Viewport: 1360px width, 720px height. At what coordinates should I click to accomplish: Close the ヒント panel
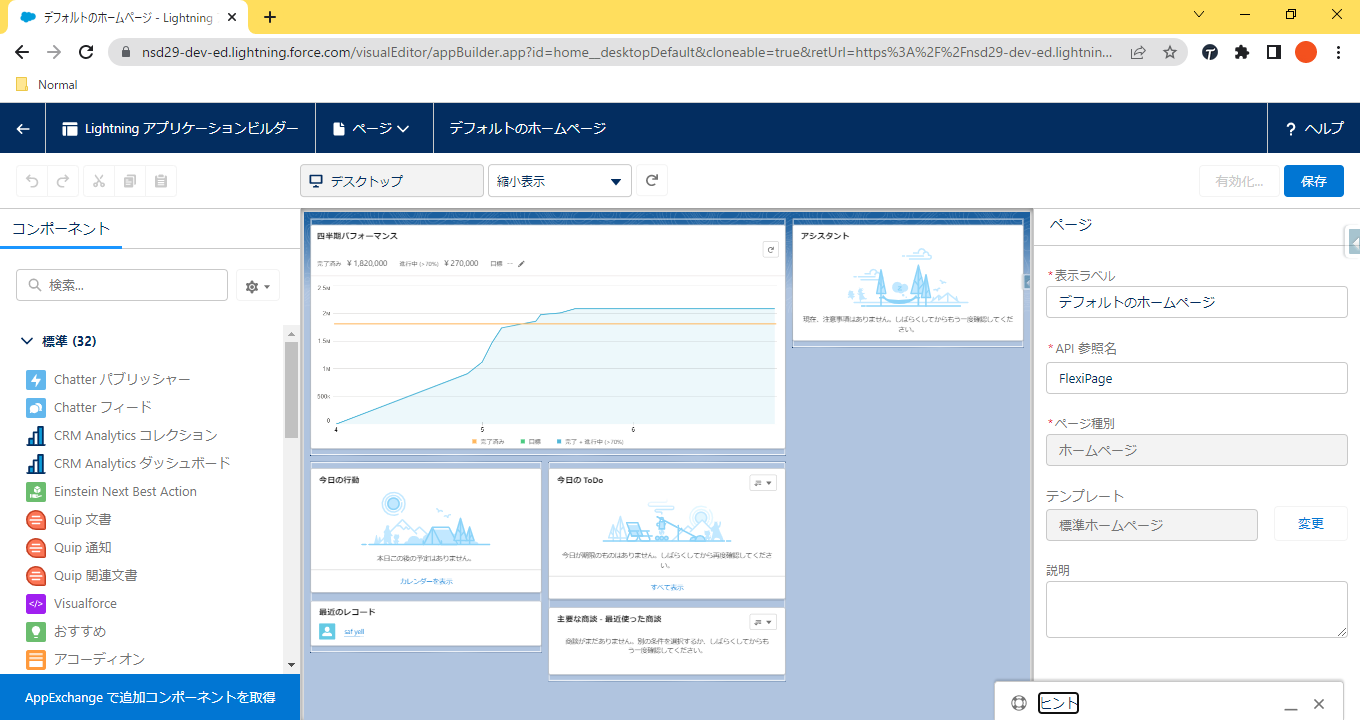point(1319,704)
